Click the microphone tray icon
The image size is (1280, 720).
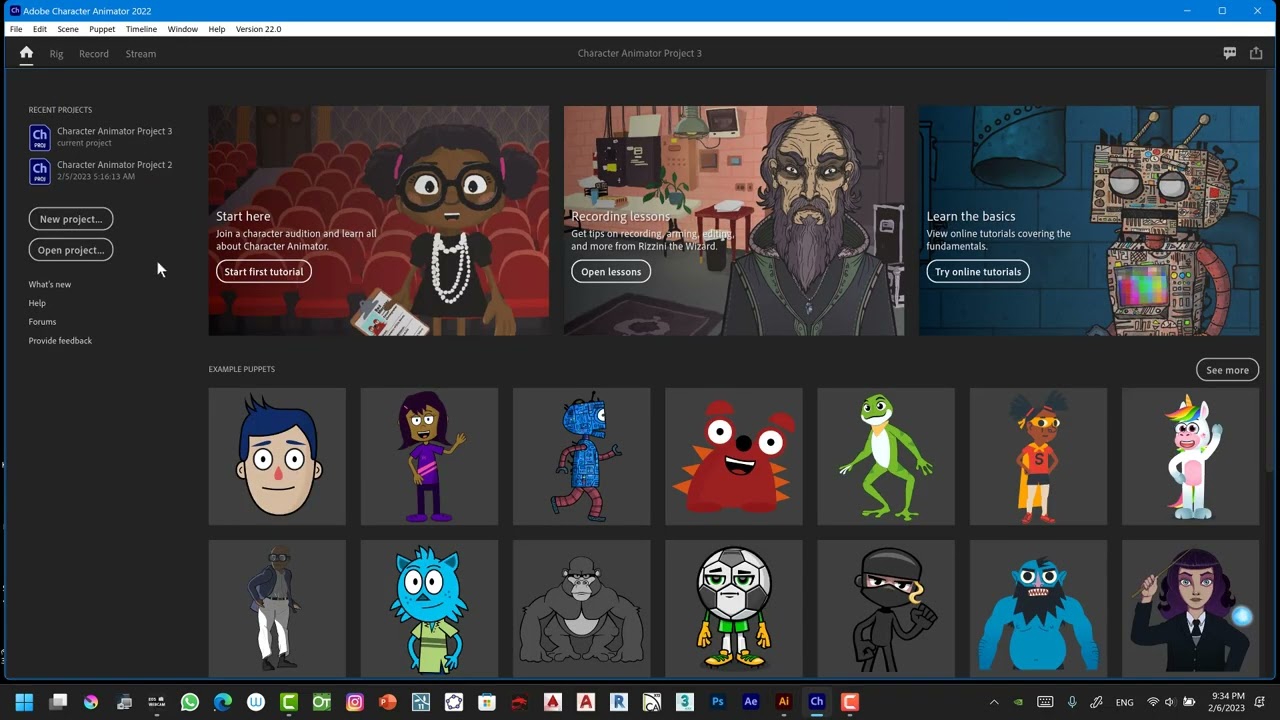coord(1072,702)
